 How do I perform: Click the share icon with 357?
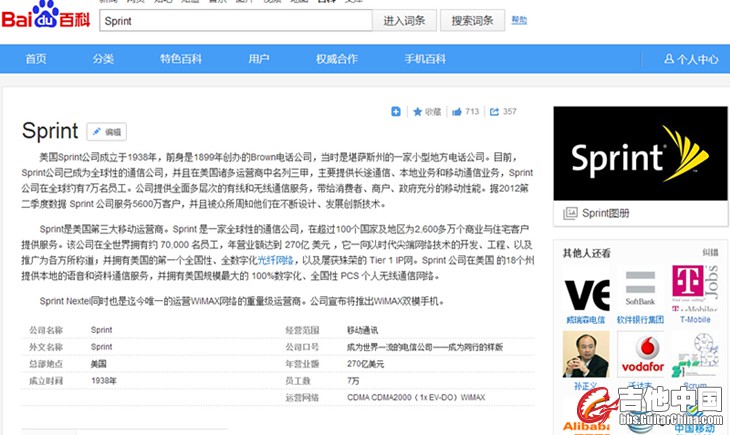click(494, 112)
